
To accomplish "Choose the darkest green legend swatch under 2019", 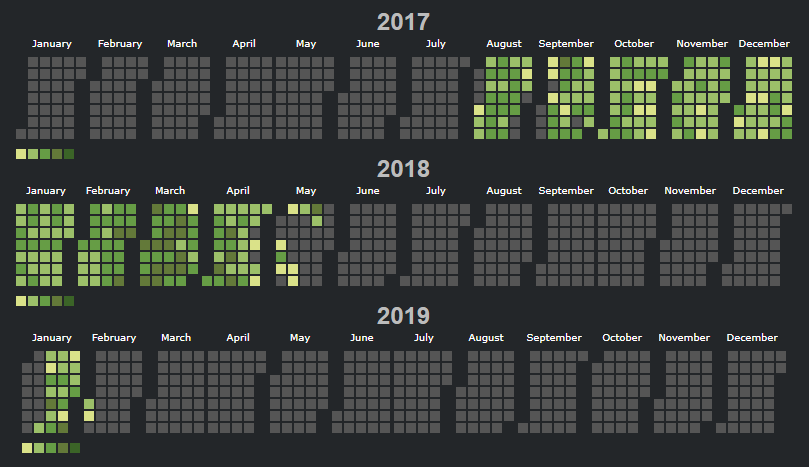I will [75, 448].
